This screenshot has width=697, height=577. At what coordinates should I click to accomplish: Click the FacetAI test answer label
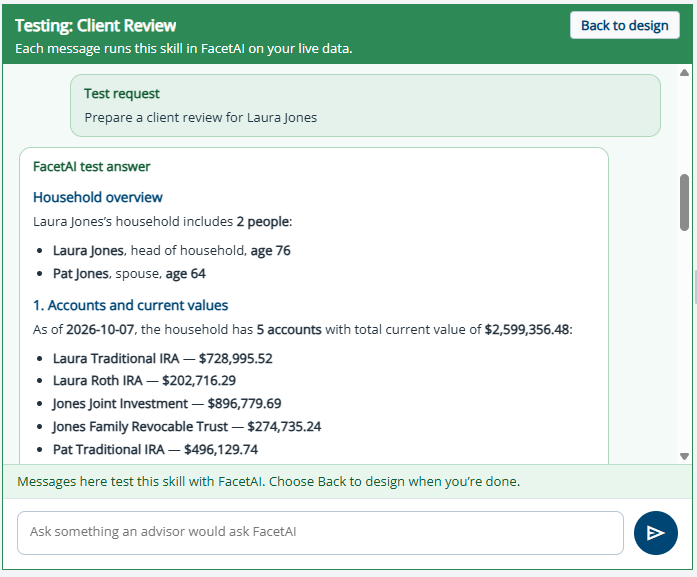[92, 167]
